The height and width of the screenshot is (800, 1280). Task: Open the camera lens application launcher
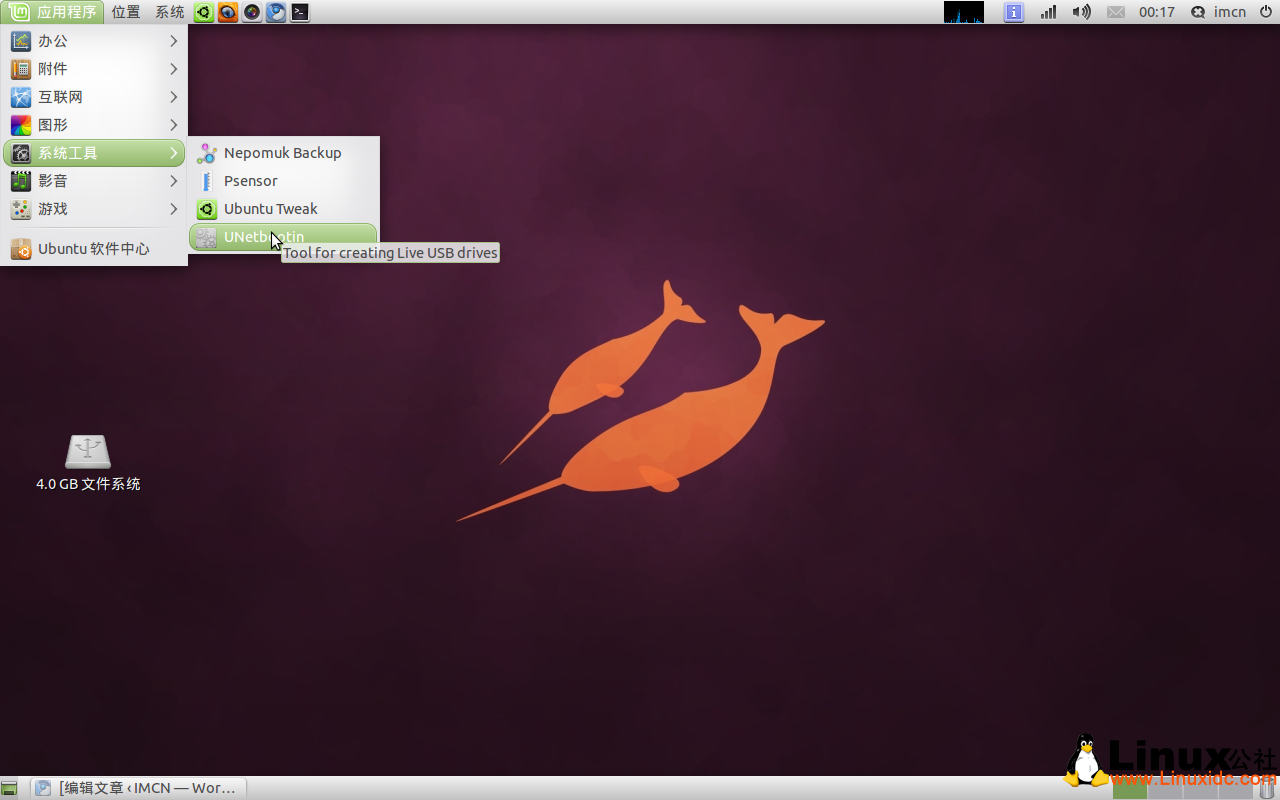[251, 12]
